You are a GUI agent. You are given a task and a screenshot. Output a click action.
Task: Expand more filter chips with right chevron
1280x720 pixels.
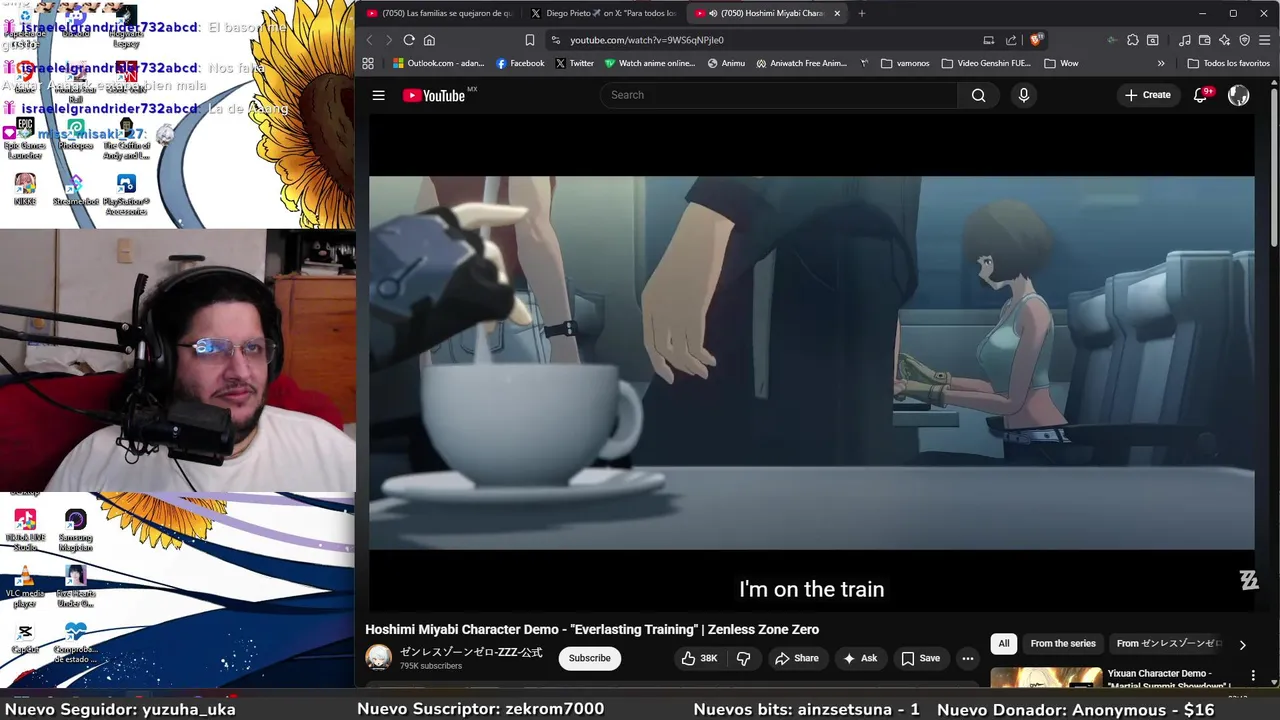(1242, 645)
